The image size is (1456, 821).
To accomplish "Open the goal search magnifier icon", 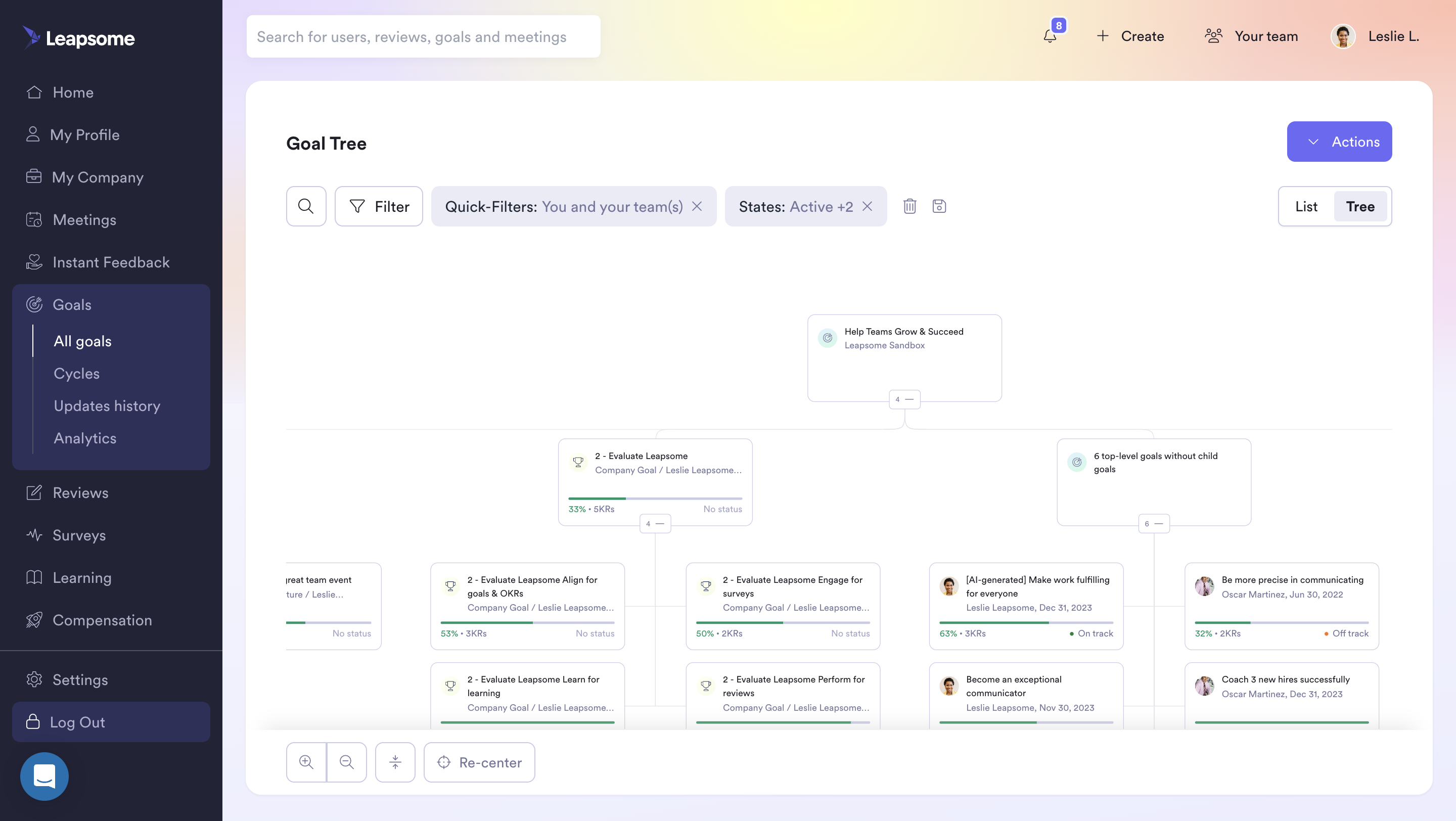I will pyautogui.click(x=306, y=206).
